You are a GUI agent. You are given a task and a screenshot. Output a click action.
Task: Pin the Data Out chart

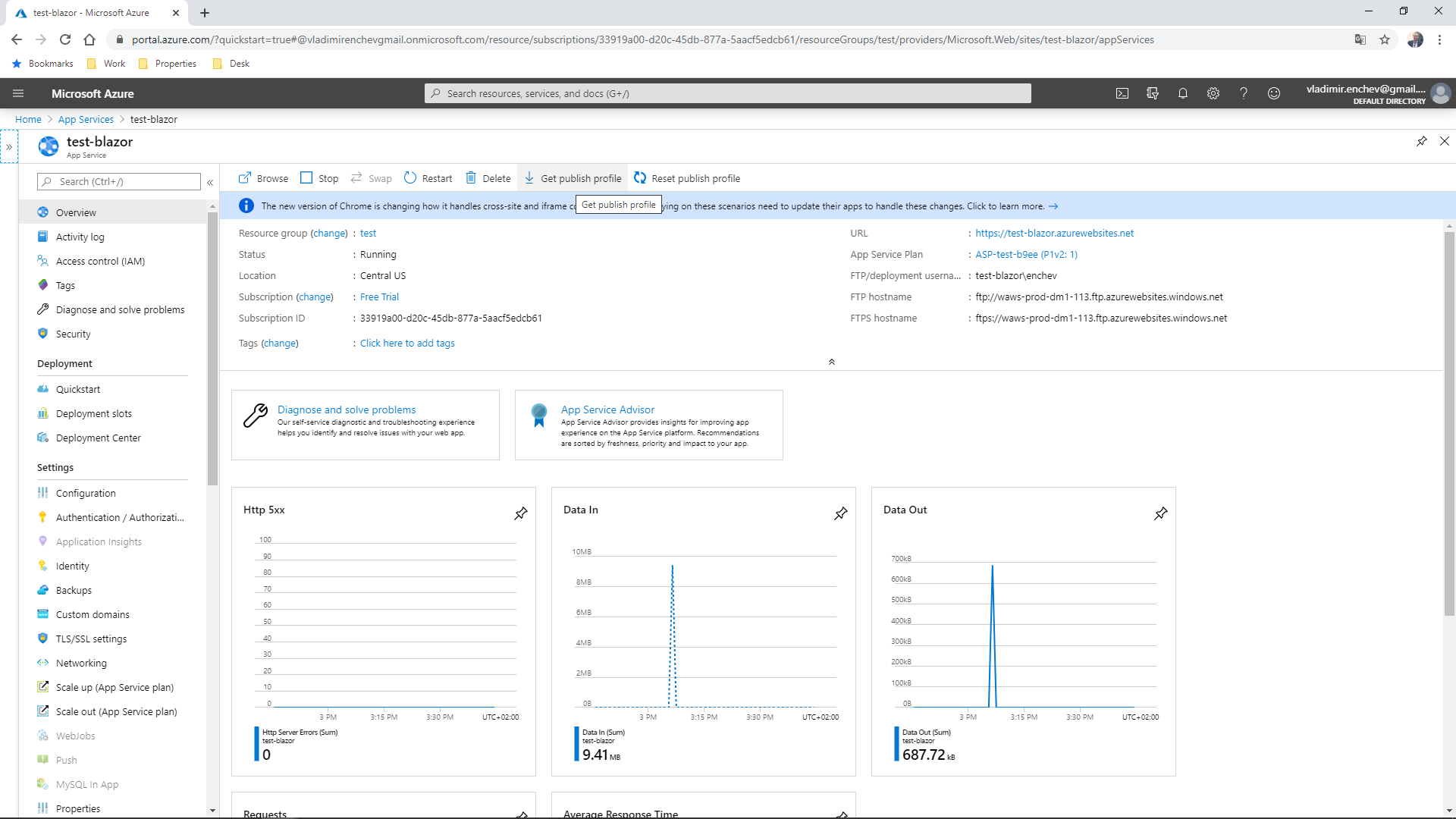coord(1161,513)
